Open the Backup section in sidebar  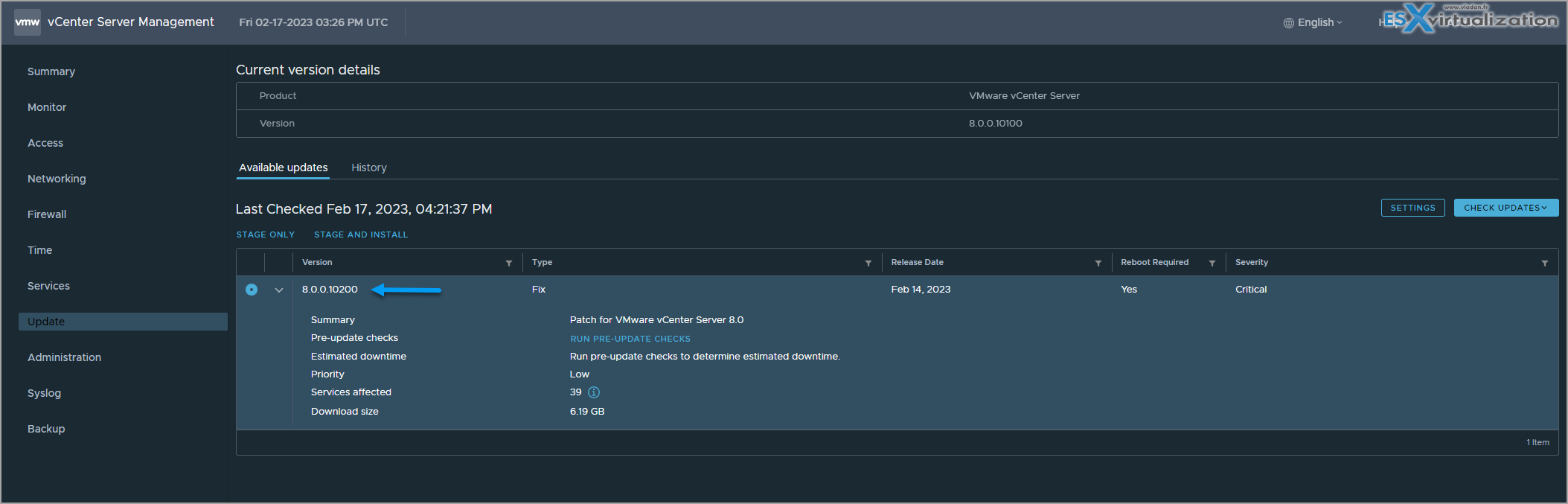click(46, 429)
